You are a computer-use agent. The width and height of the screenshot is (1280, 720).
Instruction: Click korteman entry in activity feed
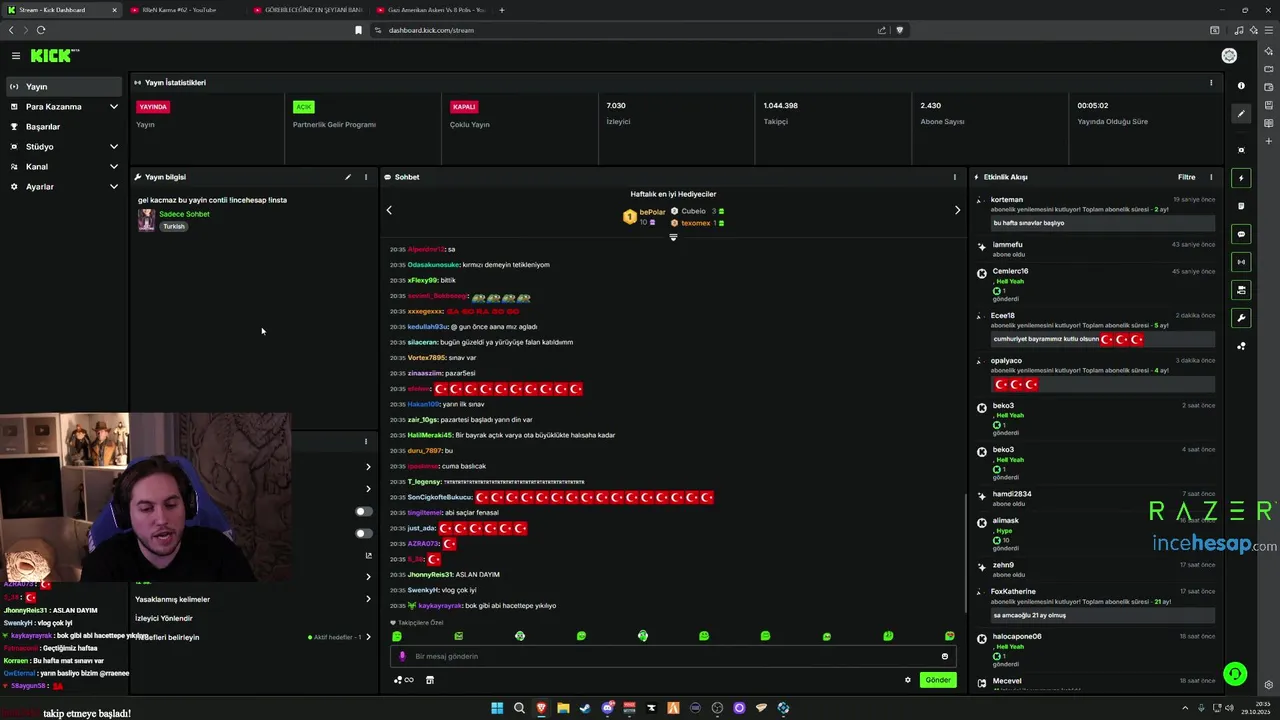pyautogui.click(x=1095, y=211)
